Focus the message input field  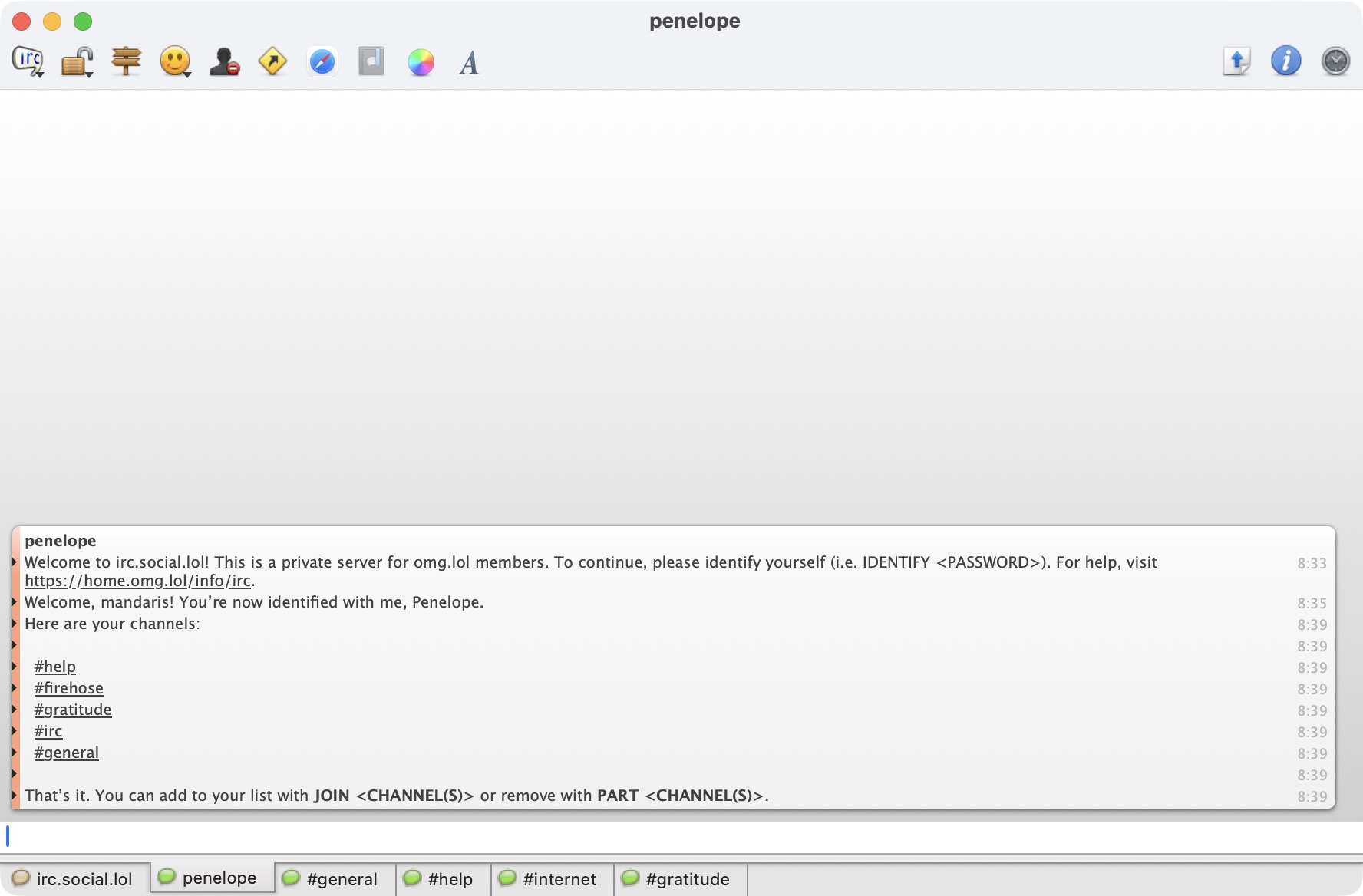click(681, 836)
